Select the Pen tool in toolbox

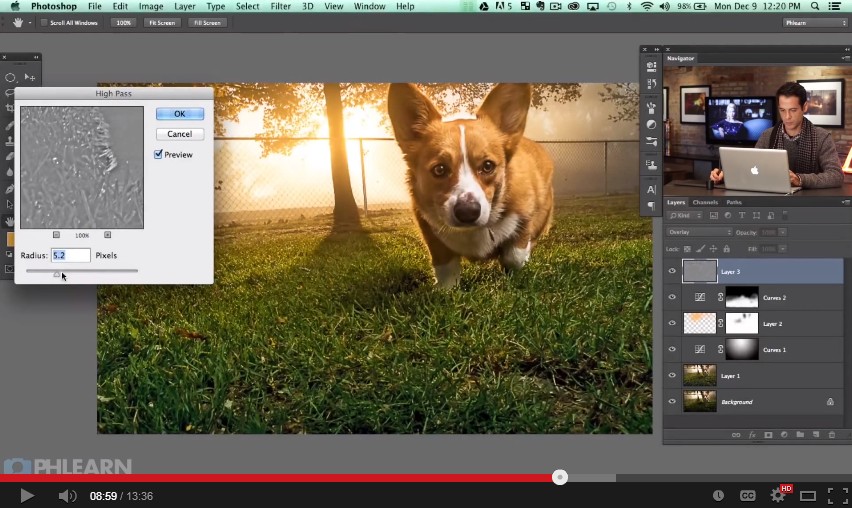(x=9, y=189)
